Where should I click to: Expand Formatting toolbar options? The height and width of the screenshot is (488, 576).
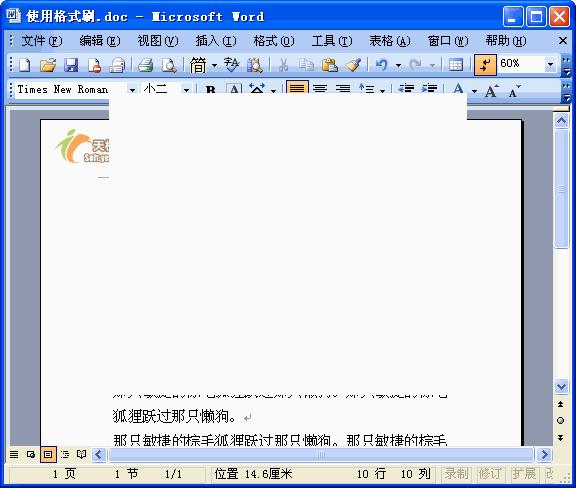pos(566,91)
